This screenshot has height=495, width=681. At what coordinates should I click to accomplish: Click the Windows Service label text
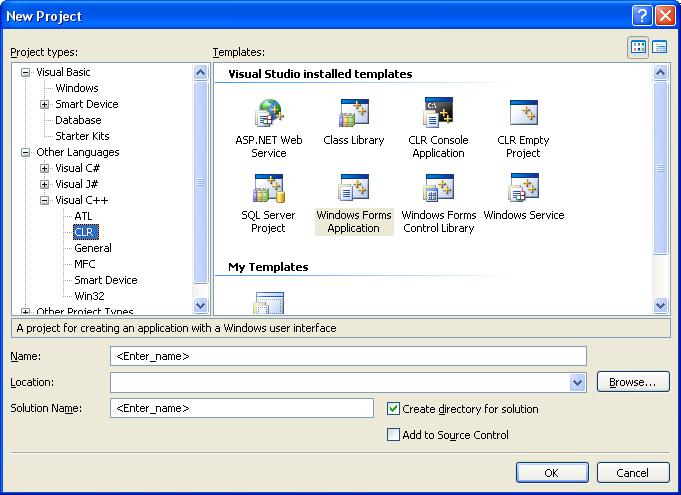[523, 215]
